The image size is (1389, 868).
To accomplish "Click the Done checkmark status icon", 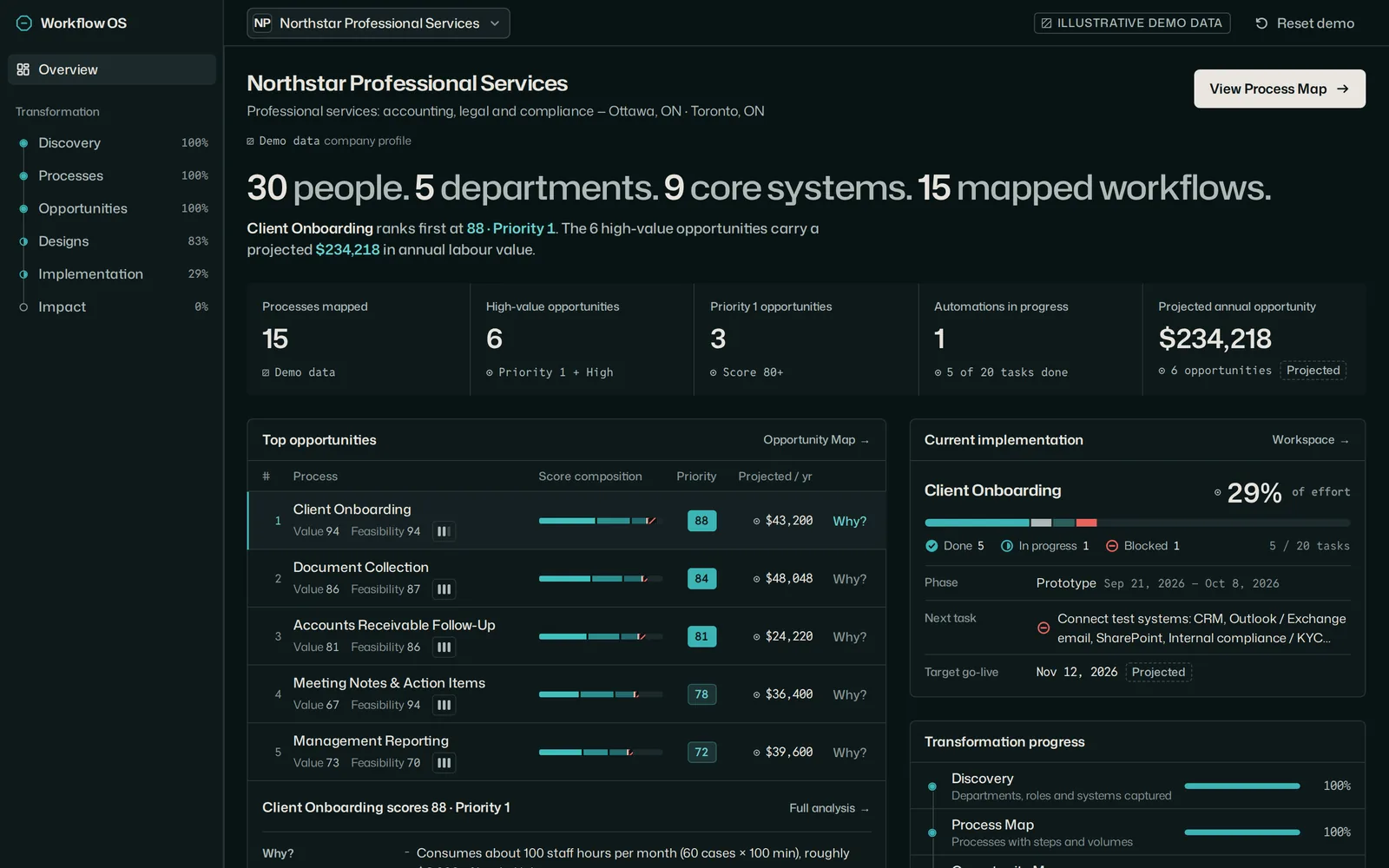I will pyautogui.click(x=931, y=546).
